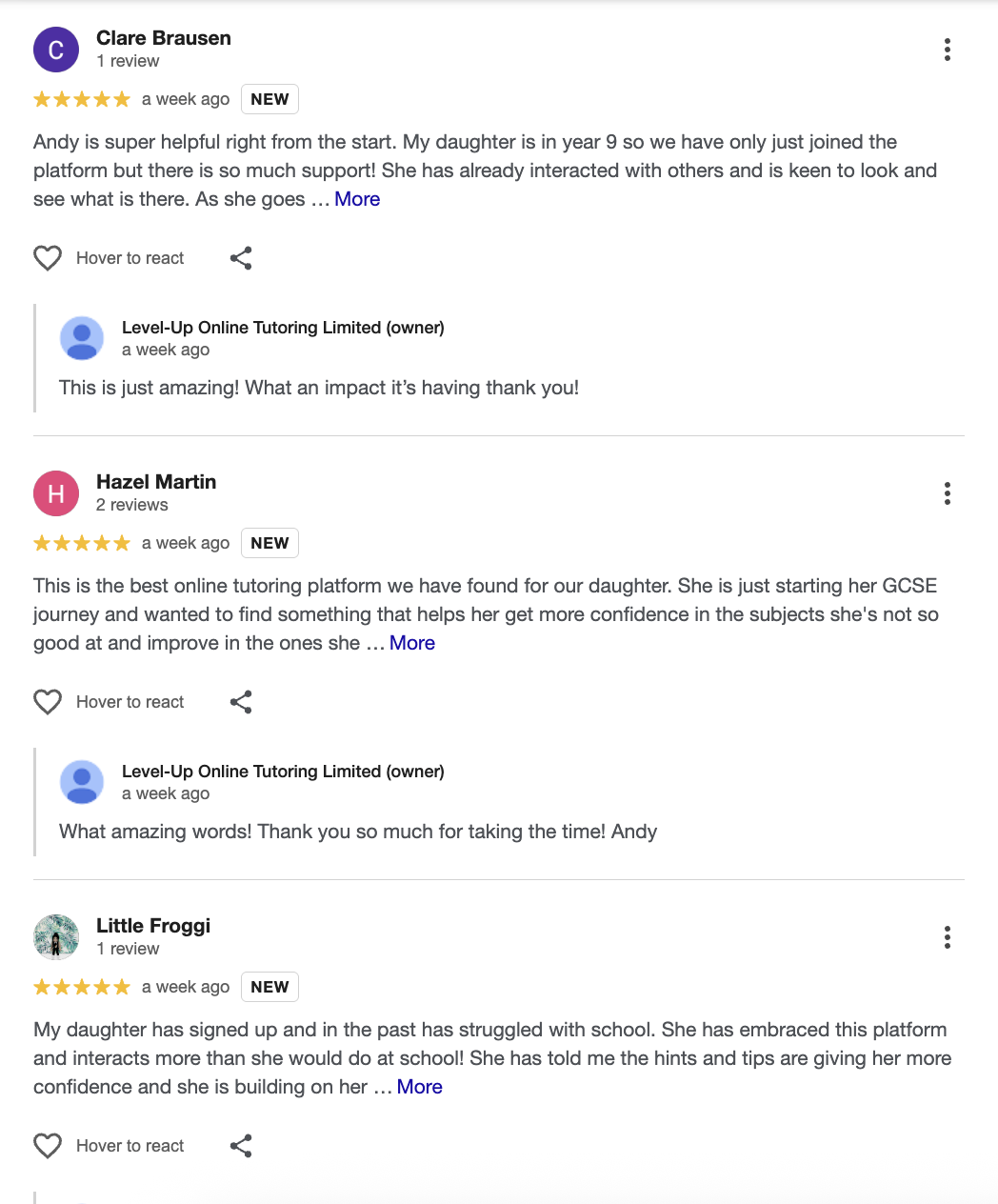This screenshot has height=1204, width=998.
Task: Open options menu for Hazel Martin's review
Action: pos(947,493)
